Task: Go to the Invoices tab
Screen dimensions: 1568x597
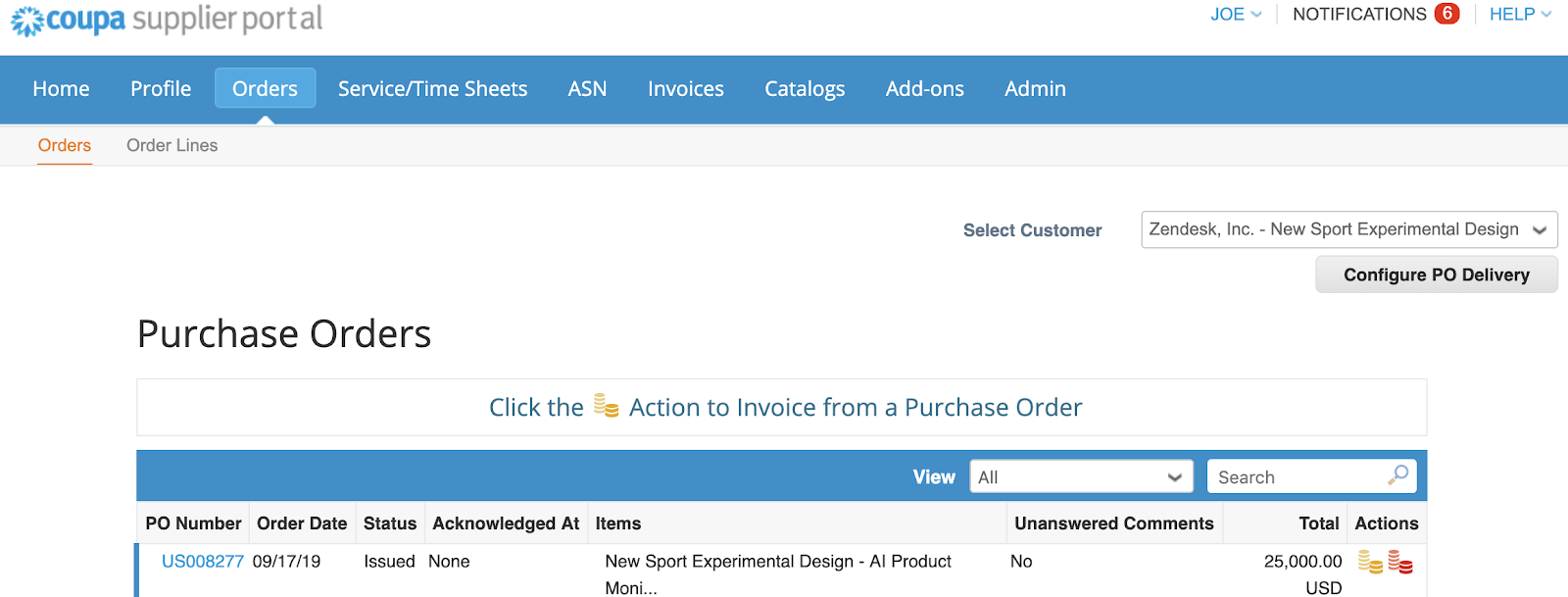Action: tap(685, 89)
